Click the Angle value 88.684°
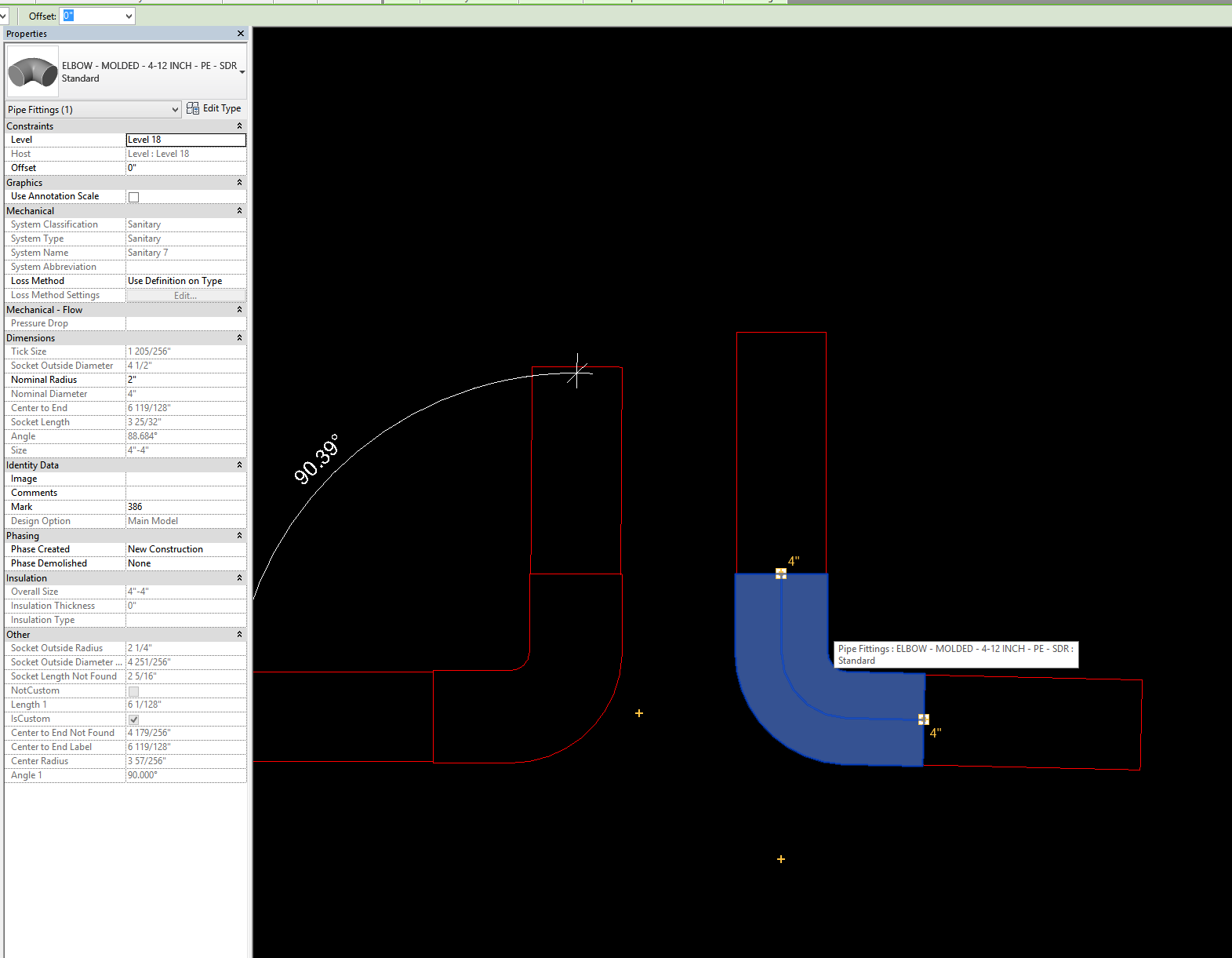This screenshot has height=958, width=1232. [186, 436]
